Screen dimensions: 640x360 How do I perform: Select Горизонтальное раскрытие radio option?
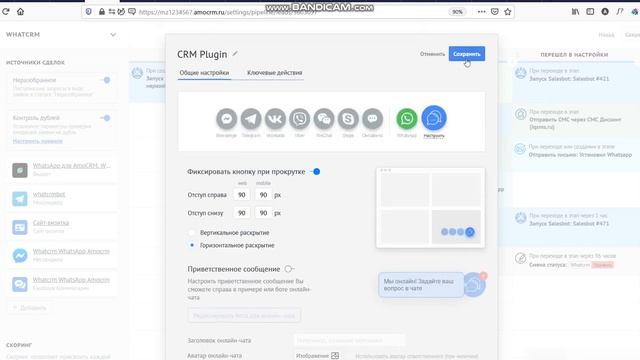(x=191, y=245)
